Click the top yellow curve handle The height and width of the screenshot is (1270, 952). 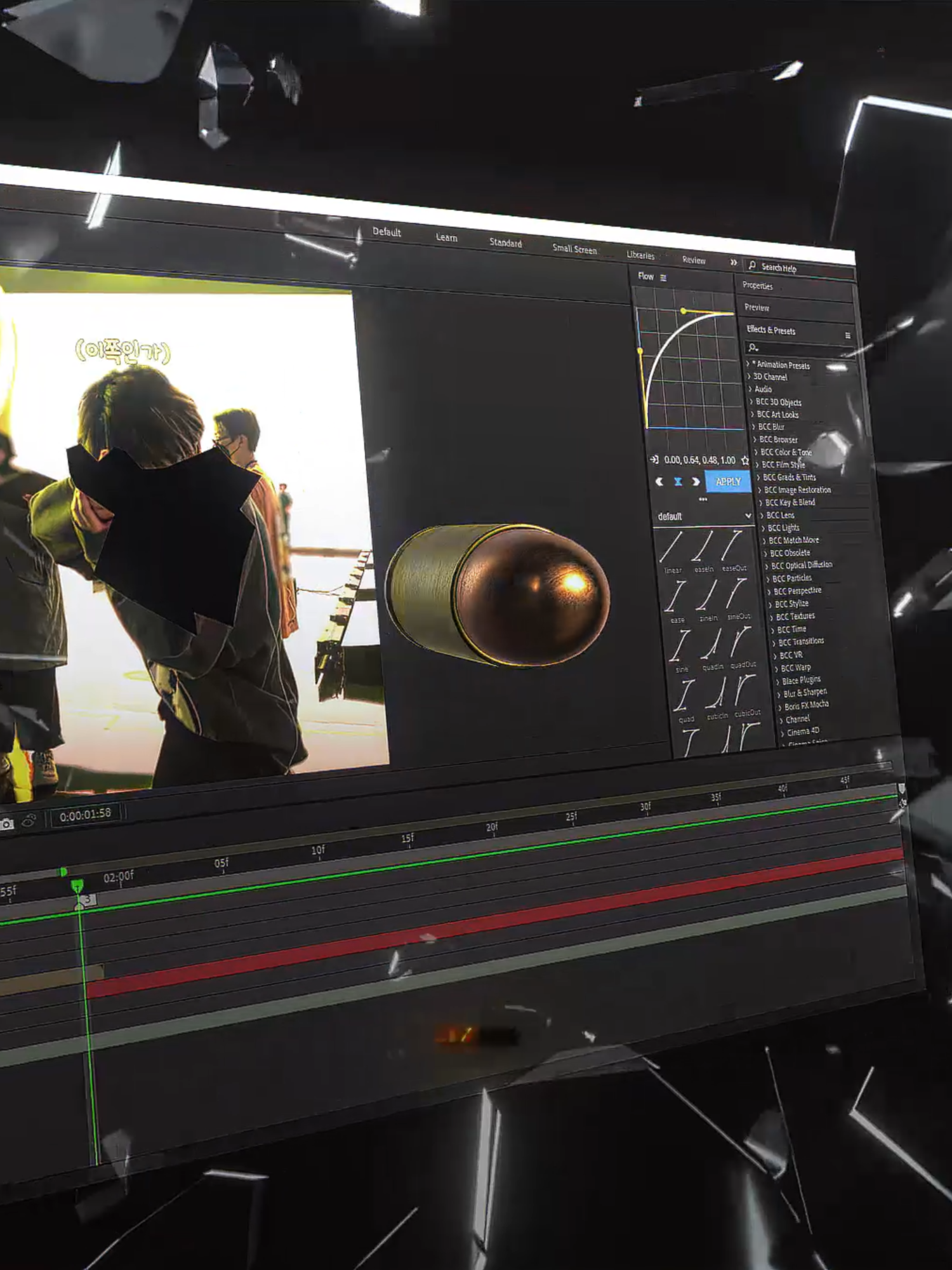coord(683,311)
